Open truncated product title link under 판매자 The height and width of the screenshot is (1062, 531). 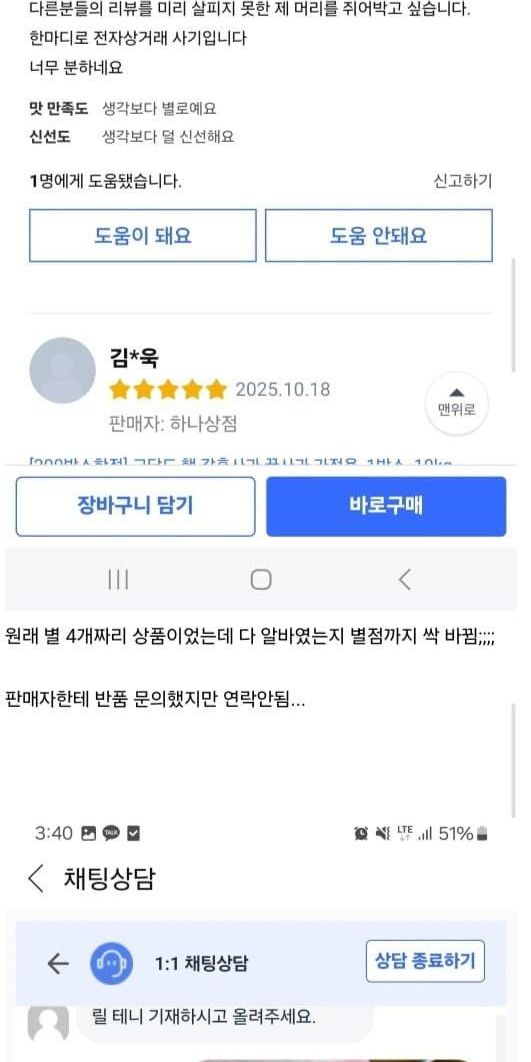tap(240, 461)
